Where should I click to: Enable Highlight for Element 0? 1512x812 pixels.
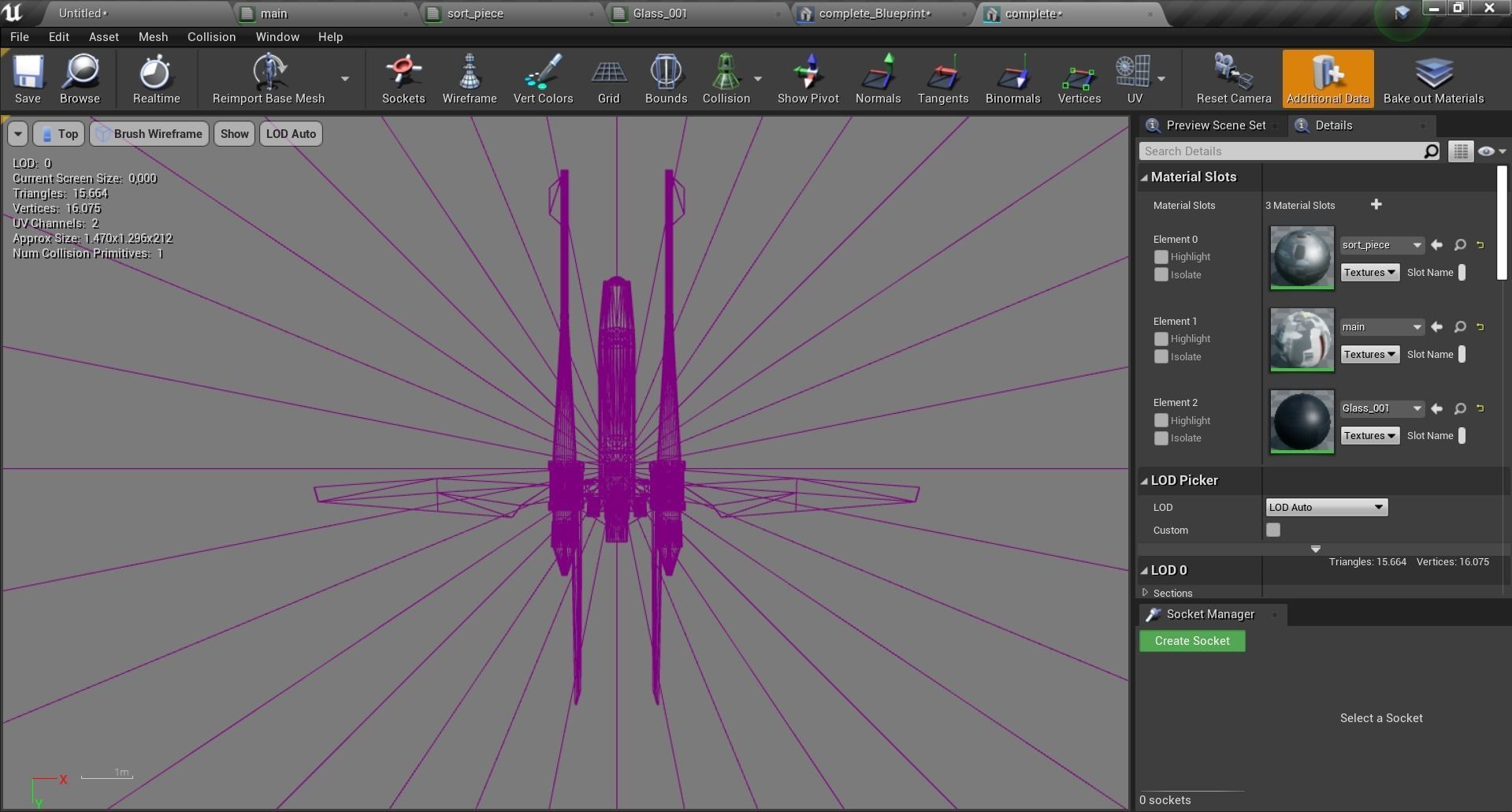pyautogui.click(x=1161, y=257)
